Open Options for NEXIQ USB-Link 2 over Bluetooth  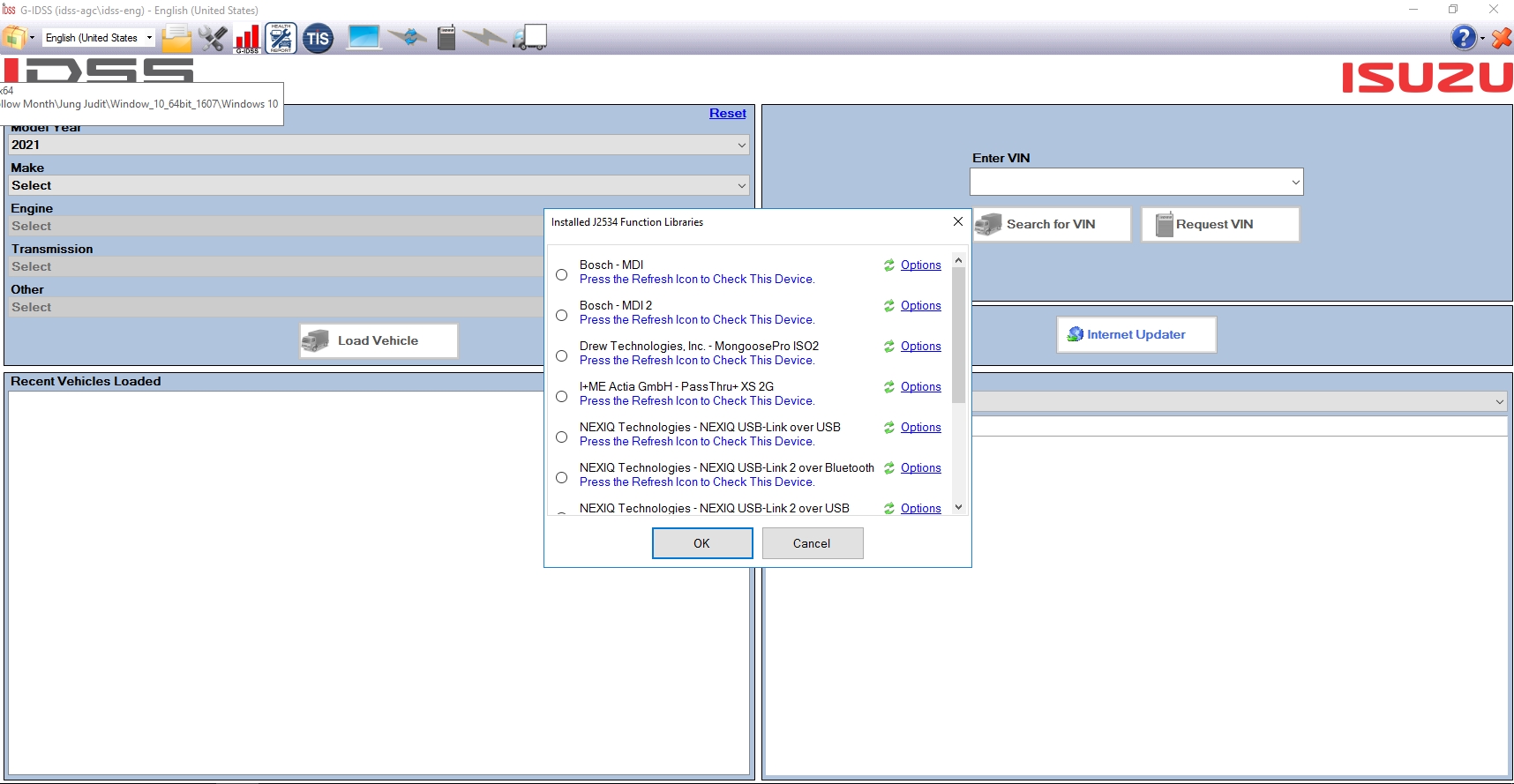point(921,468)
